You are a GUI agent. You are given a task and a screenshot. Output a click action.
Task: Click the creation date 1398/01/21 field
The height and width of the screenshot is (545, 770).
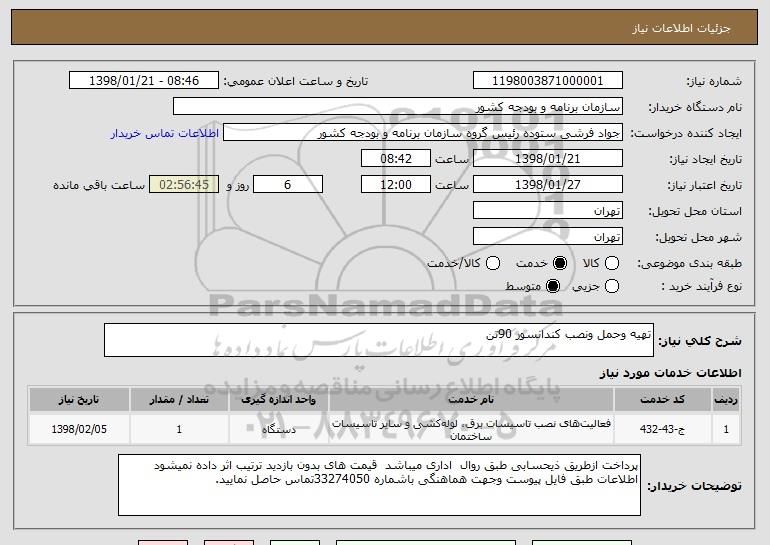(x=548, y=159)
